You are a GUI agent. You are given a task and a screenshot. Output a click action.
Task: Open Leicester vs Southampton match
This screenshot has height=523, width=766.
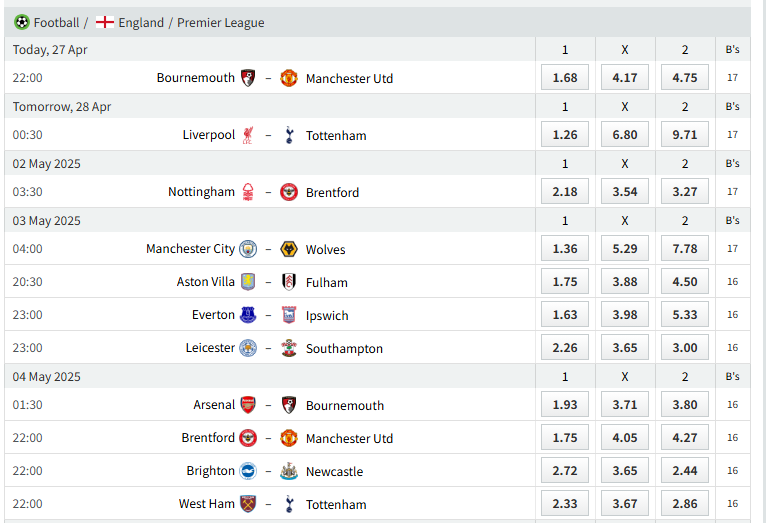268,348
